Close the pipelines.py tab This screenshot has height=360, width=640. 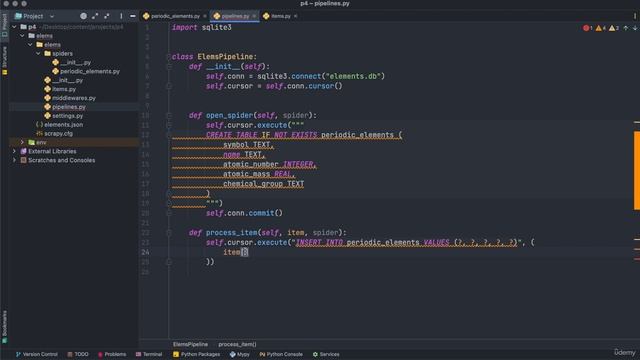[x=254, y=16]
